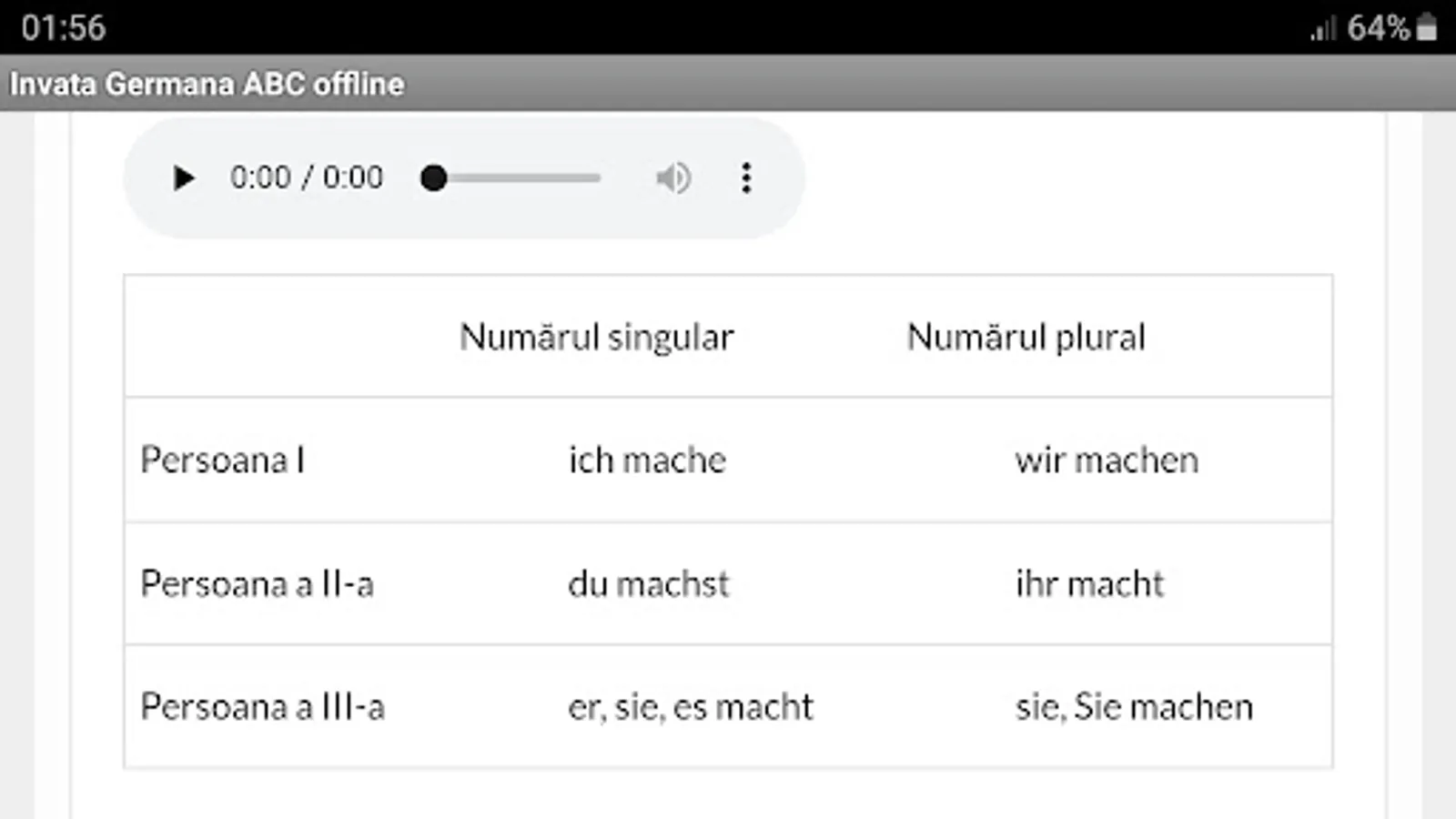Select the Numărul plural column header

coord(1026,338)
